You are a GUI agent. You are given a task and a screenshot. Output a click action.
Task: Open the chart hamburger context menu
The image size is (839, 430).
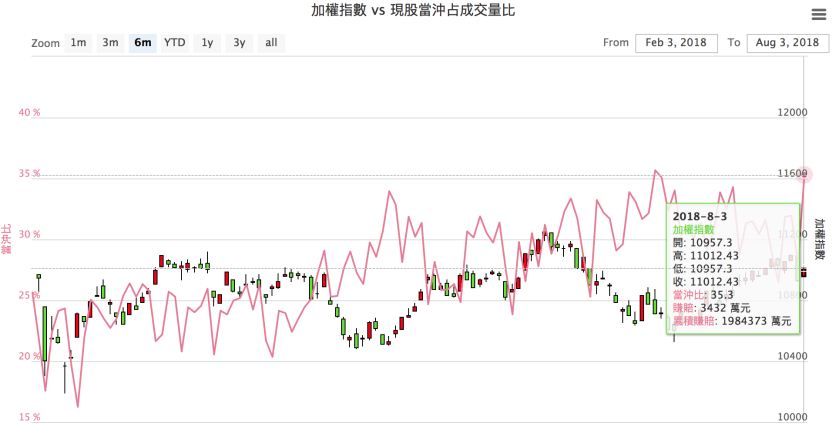click(x=818, y=15)
